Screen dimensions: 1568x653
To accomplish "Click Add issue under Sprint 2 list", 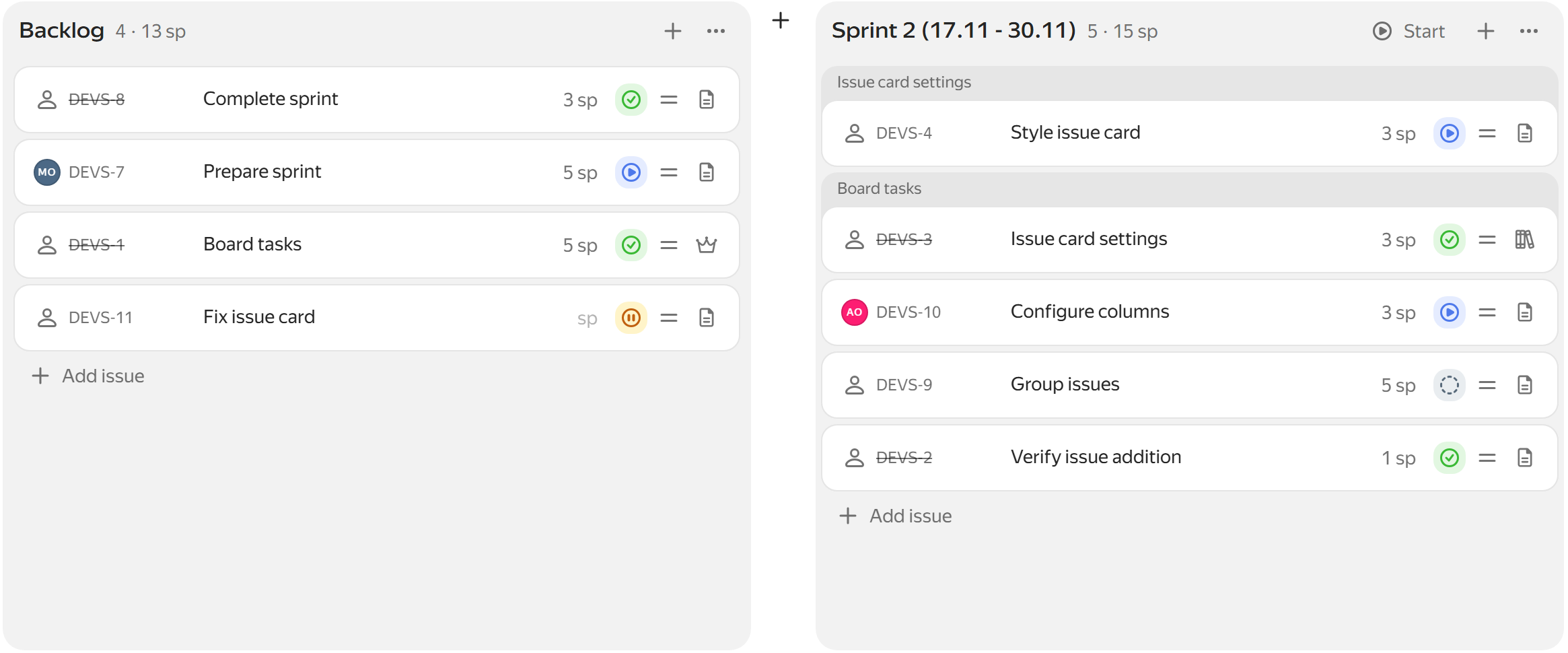I will 896,516.
